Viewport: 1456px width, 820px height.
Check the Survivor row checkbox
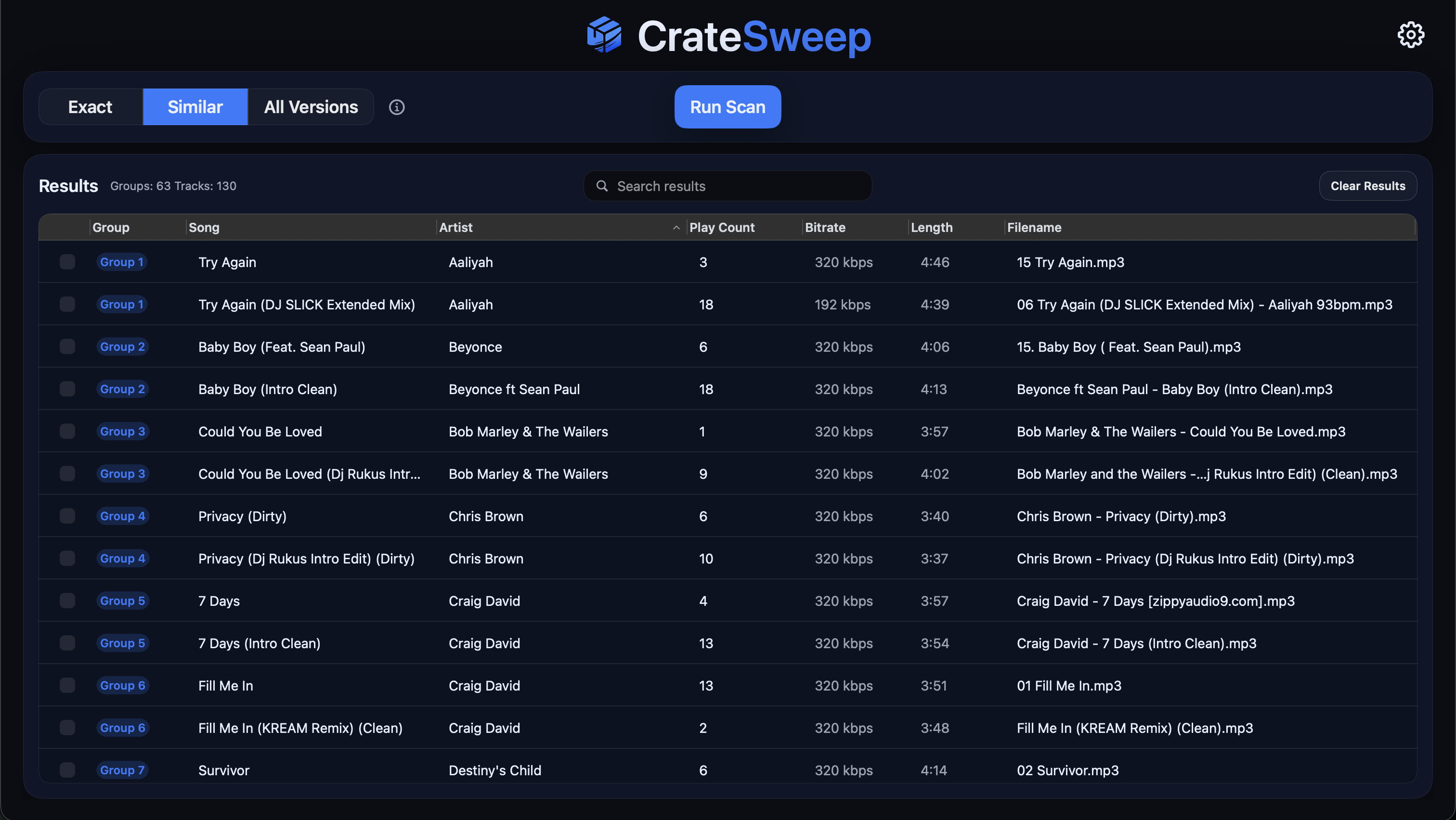[67, 770]
